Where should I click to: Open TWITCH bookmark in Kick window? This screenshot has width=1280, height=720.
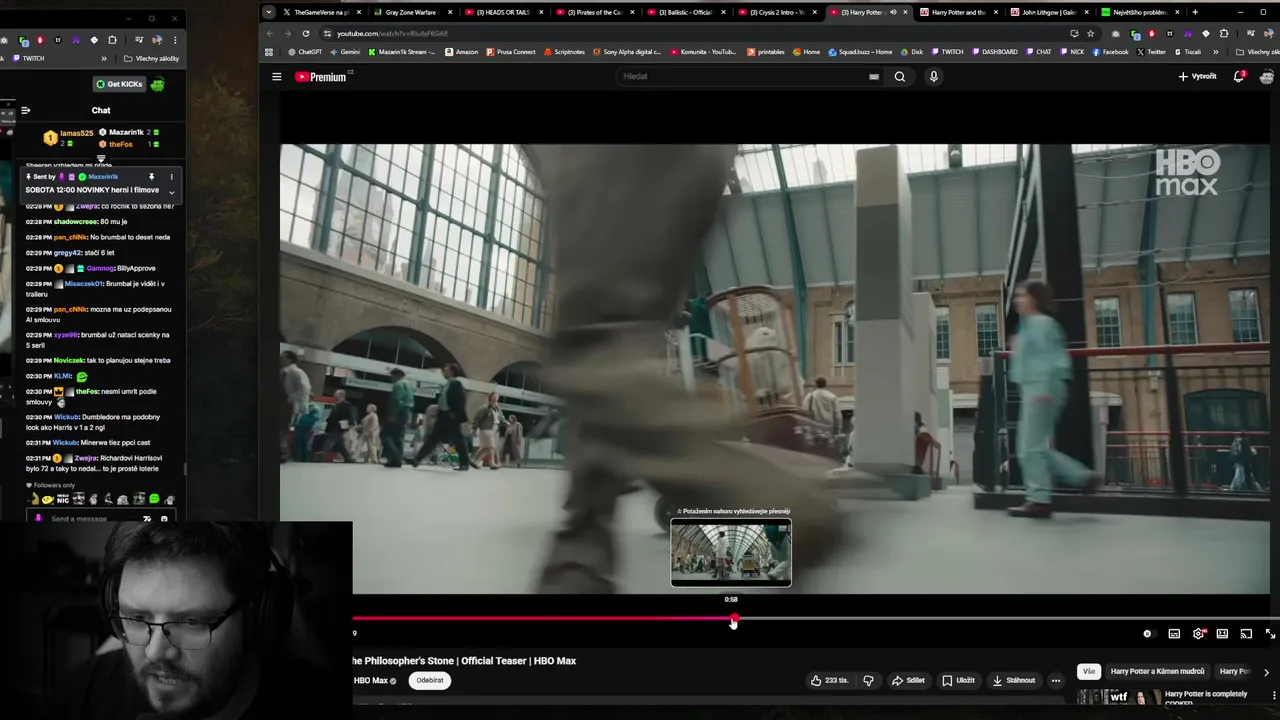pos(27,58)
